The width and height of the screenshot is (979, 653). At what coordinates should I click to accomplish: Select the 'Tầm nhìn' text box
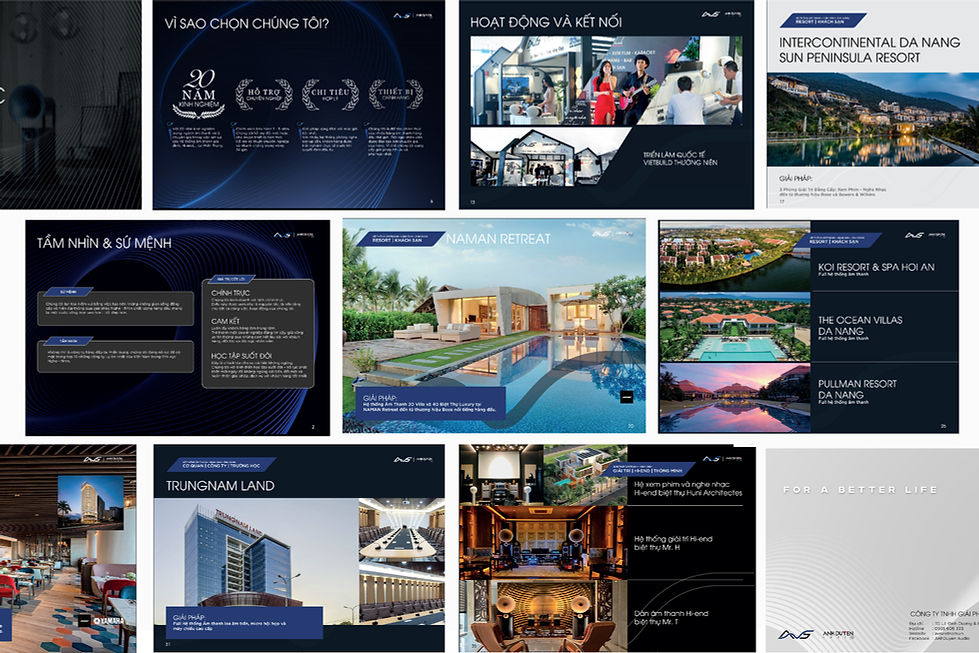tap(116, 355)
